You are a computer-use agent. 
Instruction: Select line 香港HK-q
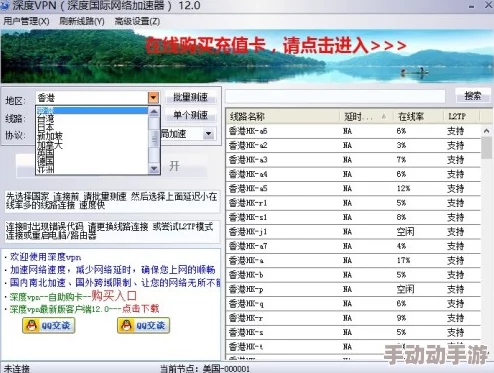tap(353, 303)
